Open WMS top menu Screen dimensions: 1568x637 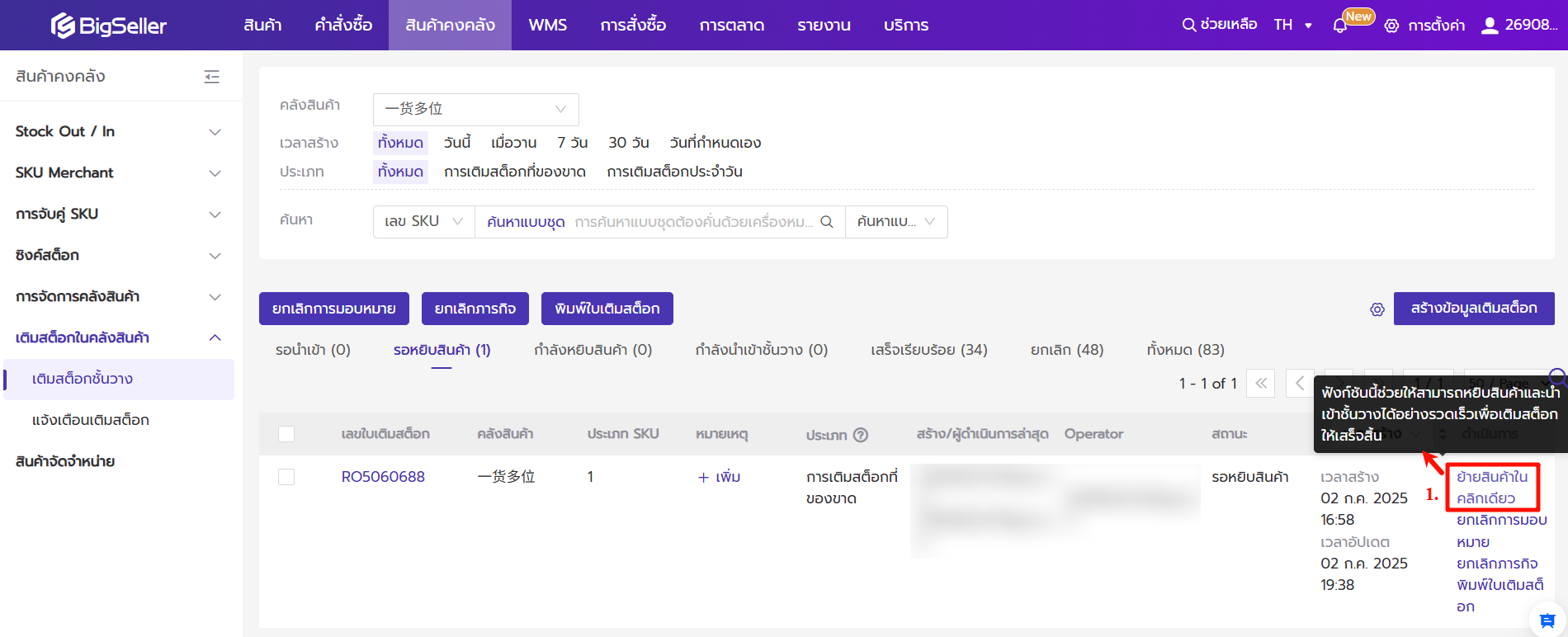[x=547, y=26]
